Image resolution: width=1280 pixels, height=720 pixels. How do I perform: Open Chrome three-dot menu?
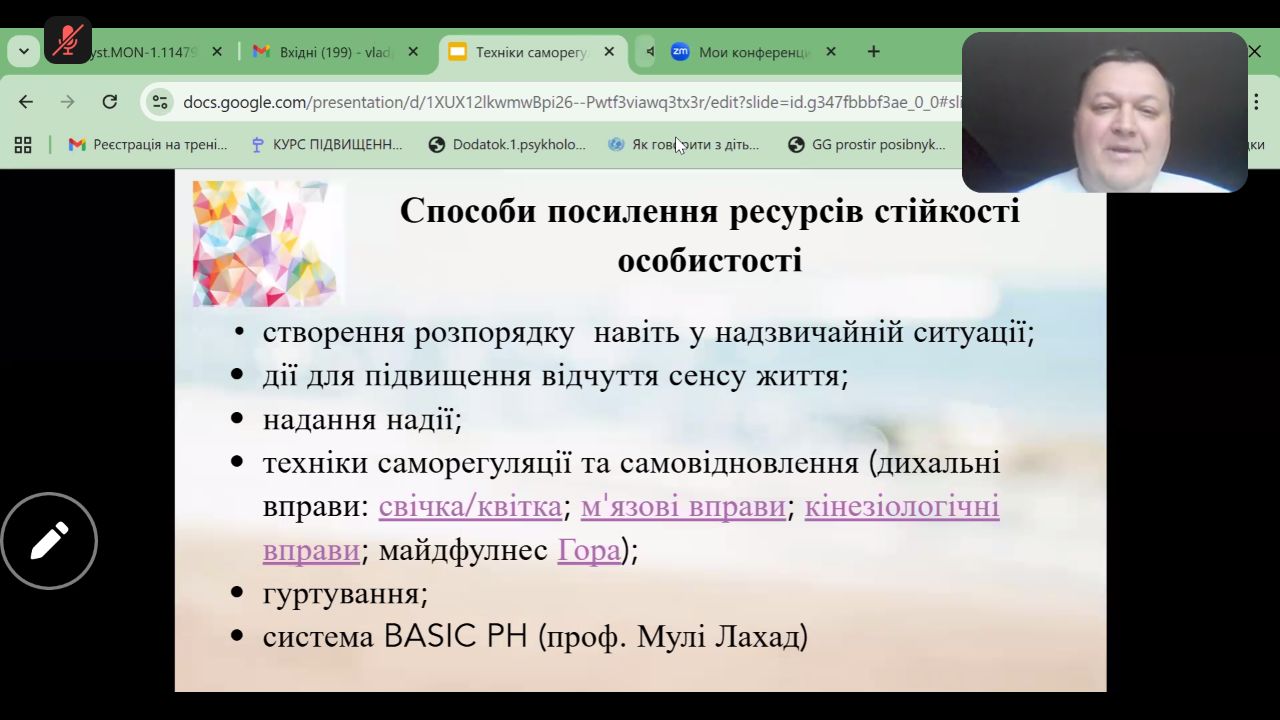click(x=1256, y=102)
